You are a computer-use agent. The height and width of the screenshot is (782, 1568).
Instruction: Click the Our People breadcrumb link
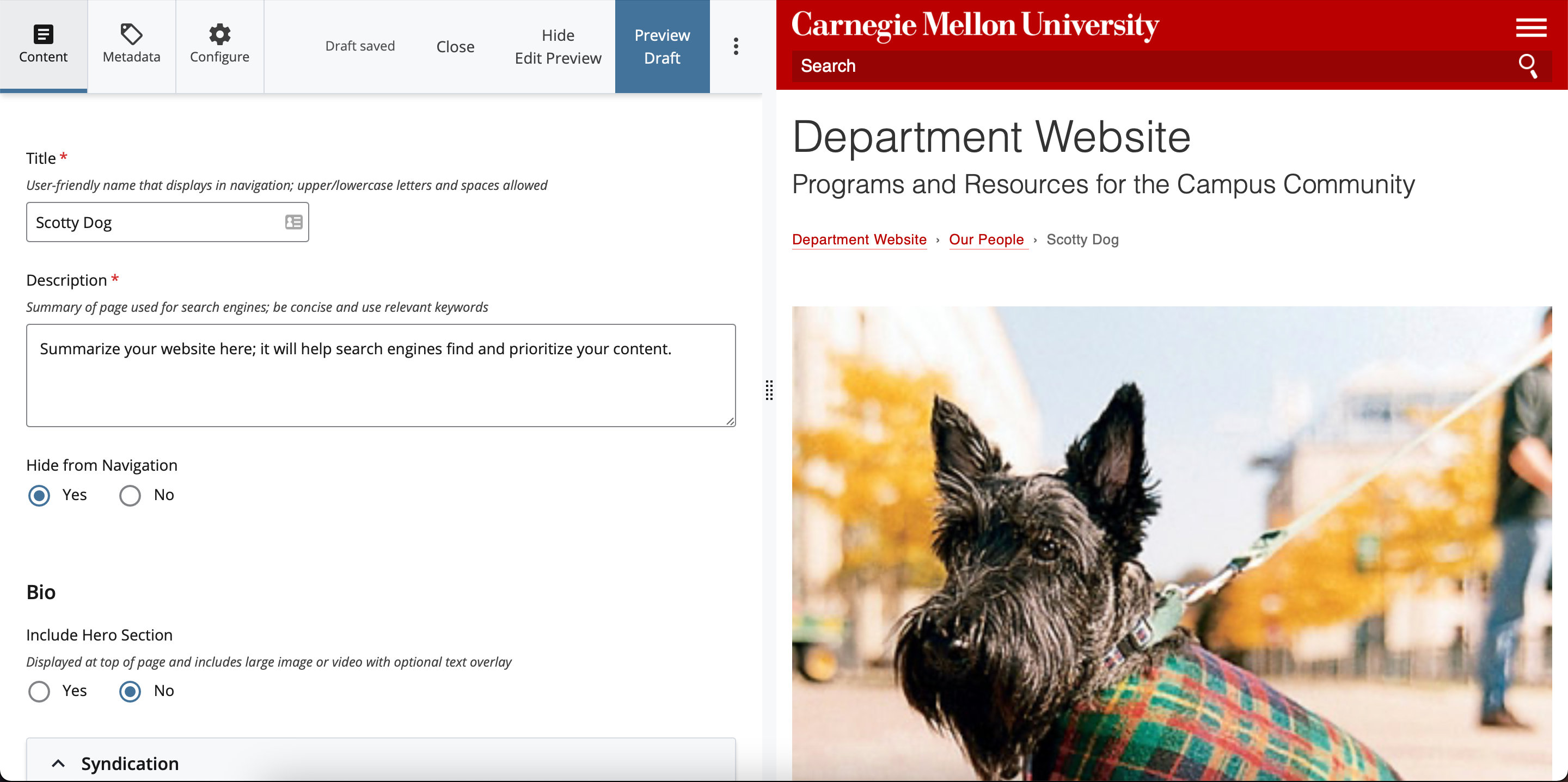coord(987,239)
